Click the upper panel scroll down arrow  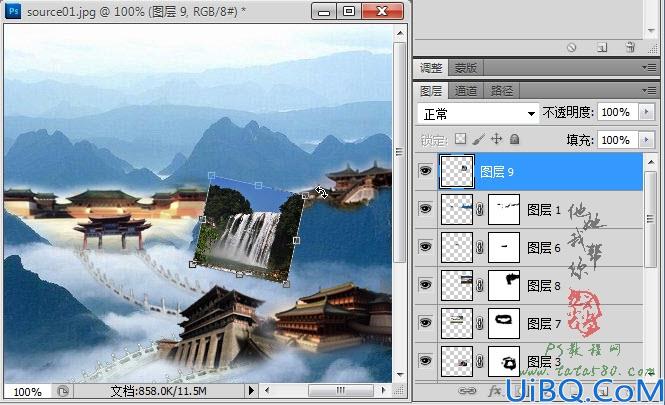(x=651, y=31)
